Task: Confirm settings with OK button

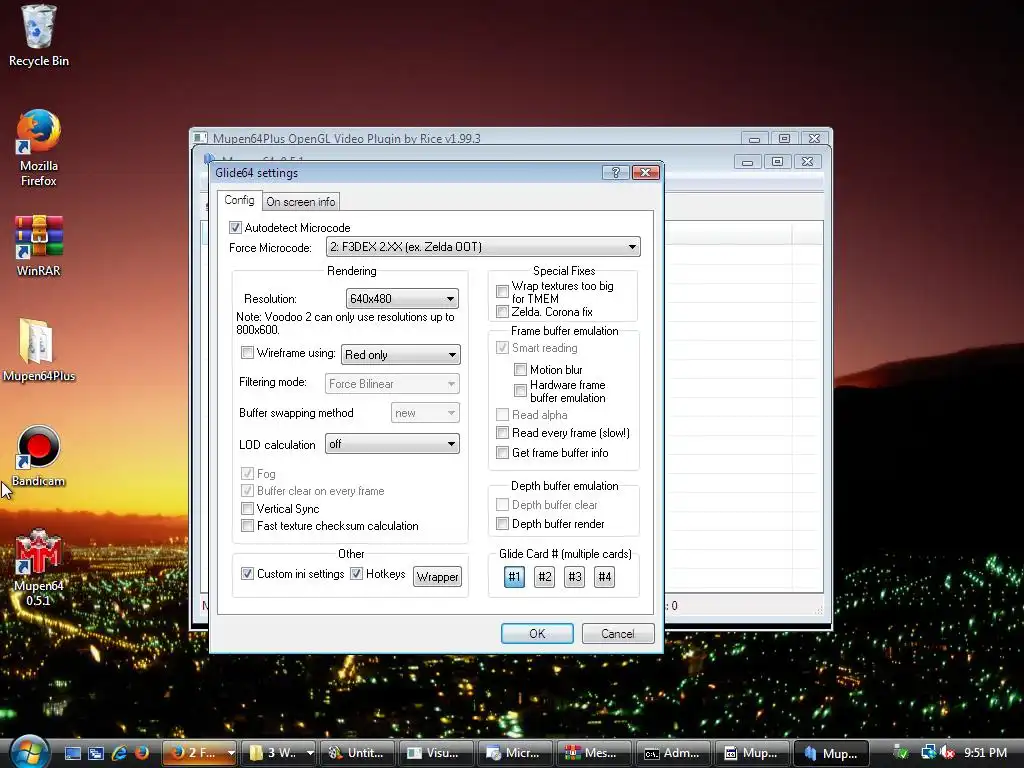Action: click(x=537, y=633)
